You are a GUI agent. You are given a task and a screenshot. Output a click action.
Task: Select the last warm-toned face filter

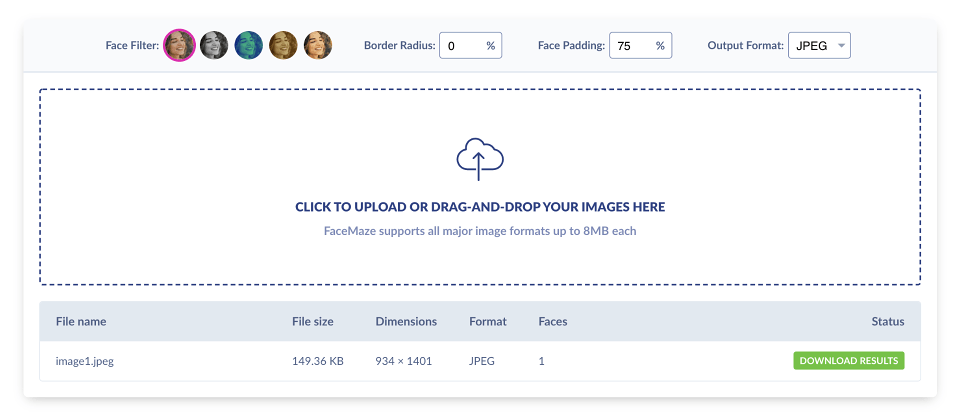318,45
